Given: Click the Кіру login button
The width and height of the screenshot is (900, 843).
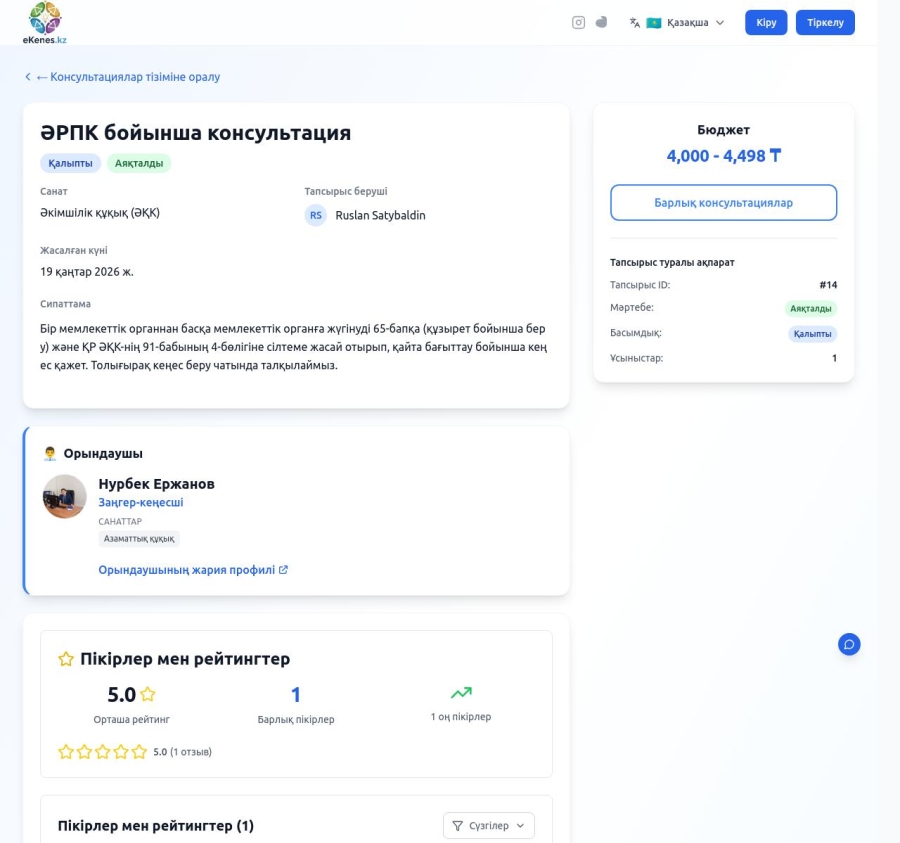Looking at the screenshot, I should 766,22.
